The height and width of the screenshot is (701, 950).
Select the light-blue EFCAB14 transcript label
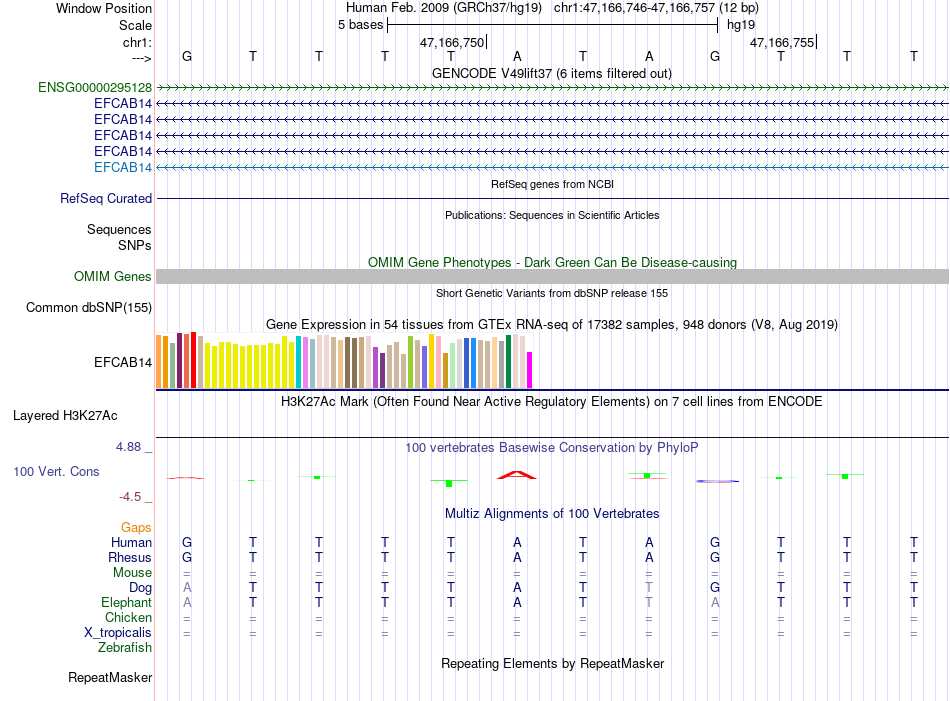tap(123, 167)
